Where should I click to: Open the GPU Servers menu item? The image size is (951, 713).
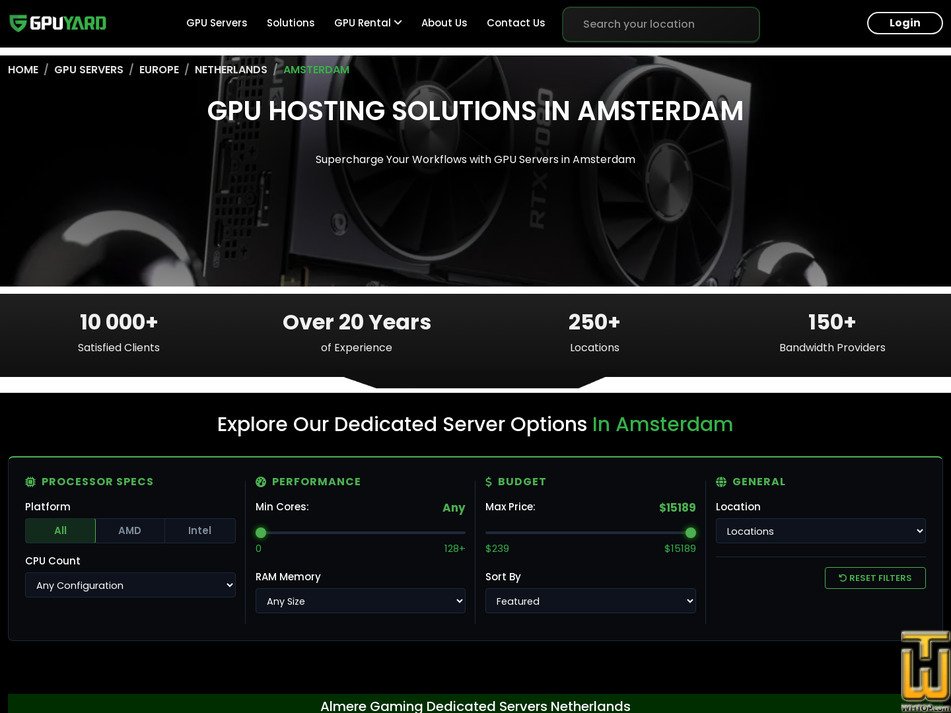217,23
